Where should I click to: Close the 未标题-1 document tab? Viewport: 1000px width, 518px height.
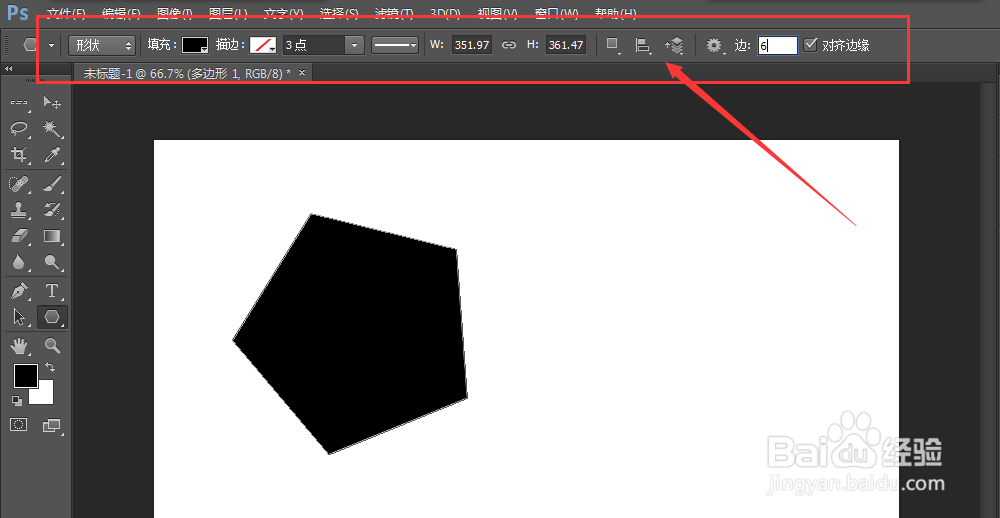(x=302, y=73)
